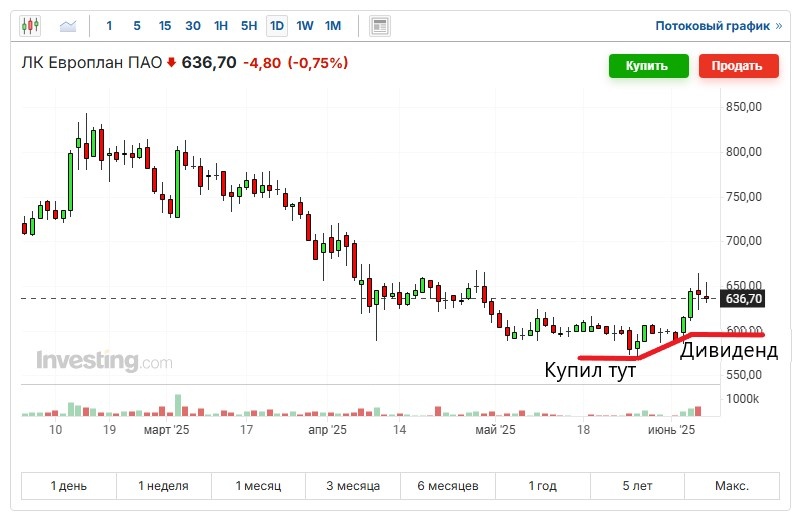Click the change value -4,80
Screen dimensions: 802x520
262,63
